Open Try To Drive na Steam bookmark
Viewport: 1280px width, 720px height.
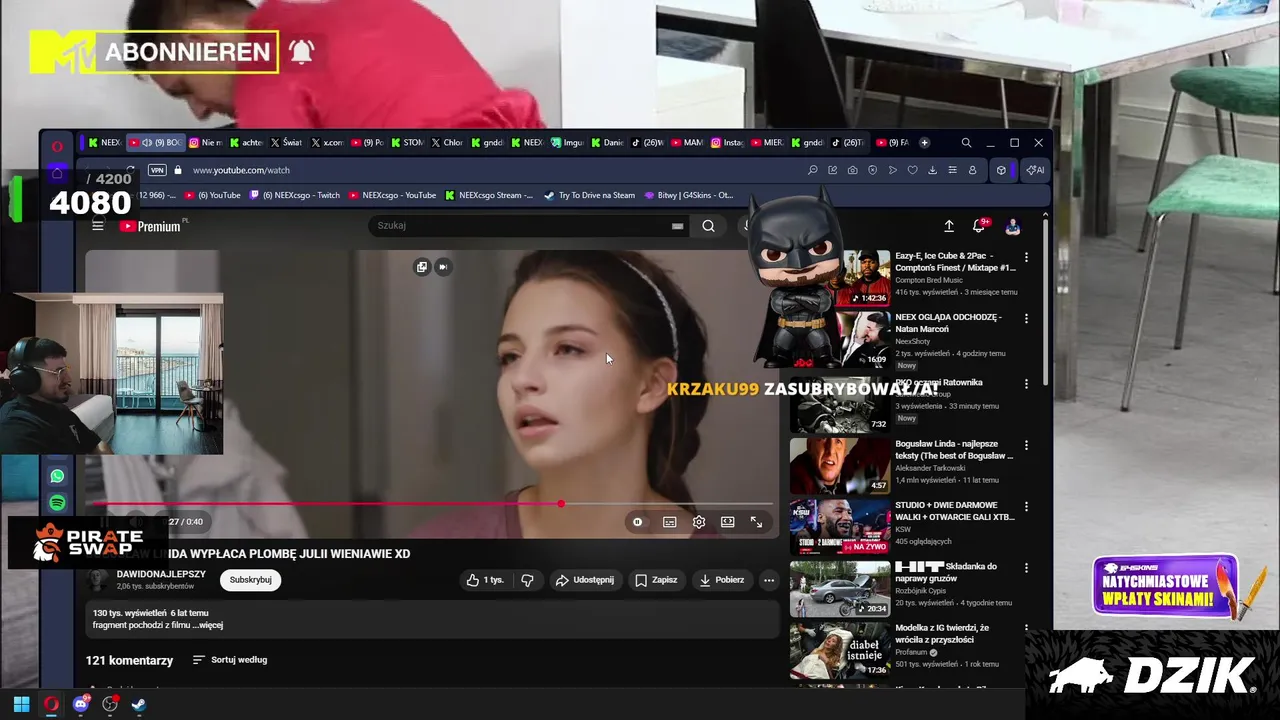590,195
